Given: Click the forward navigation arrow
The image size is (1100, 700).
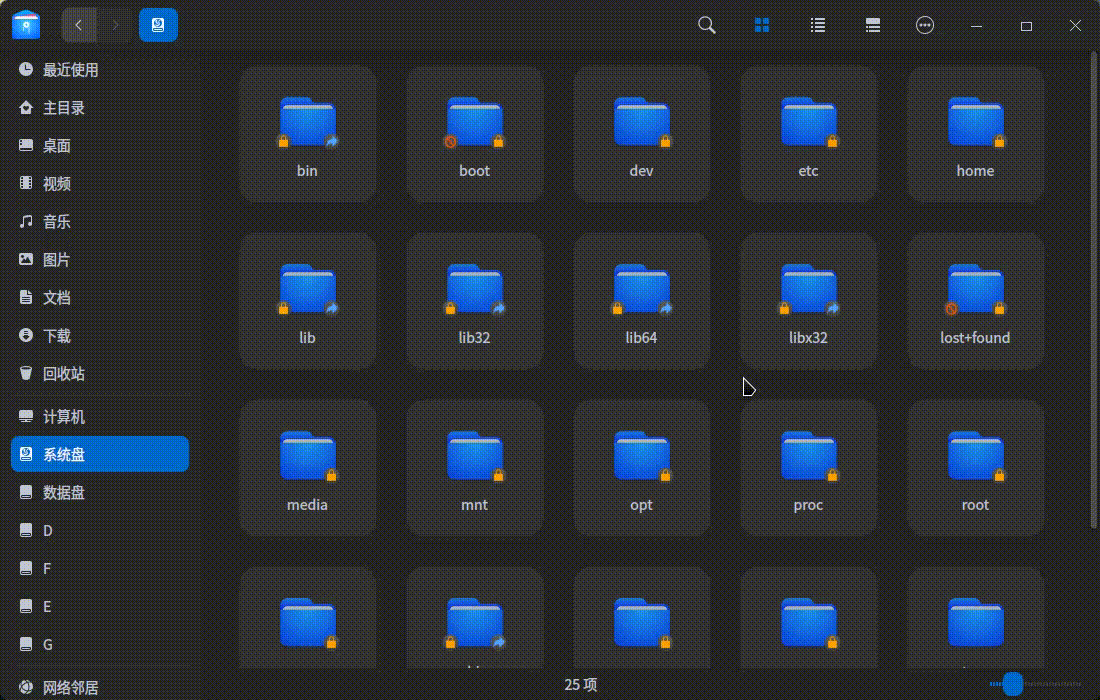Looking at the screenshot, I should [115, 25].
